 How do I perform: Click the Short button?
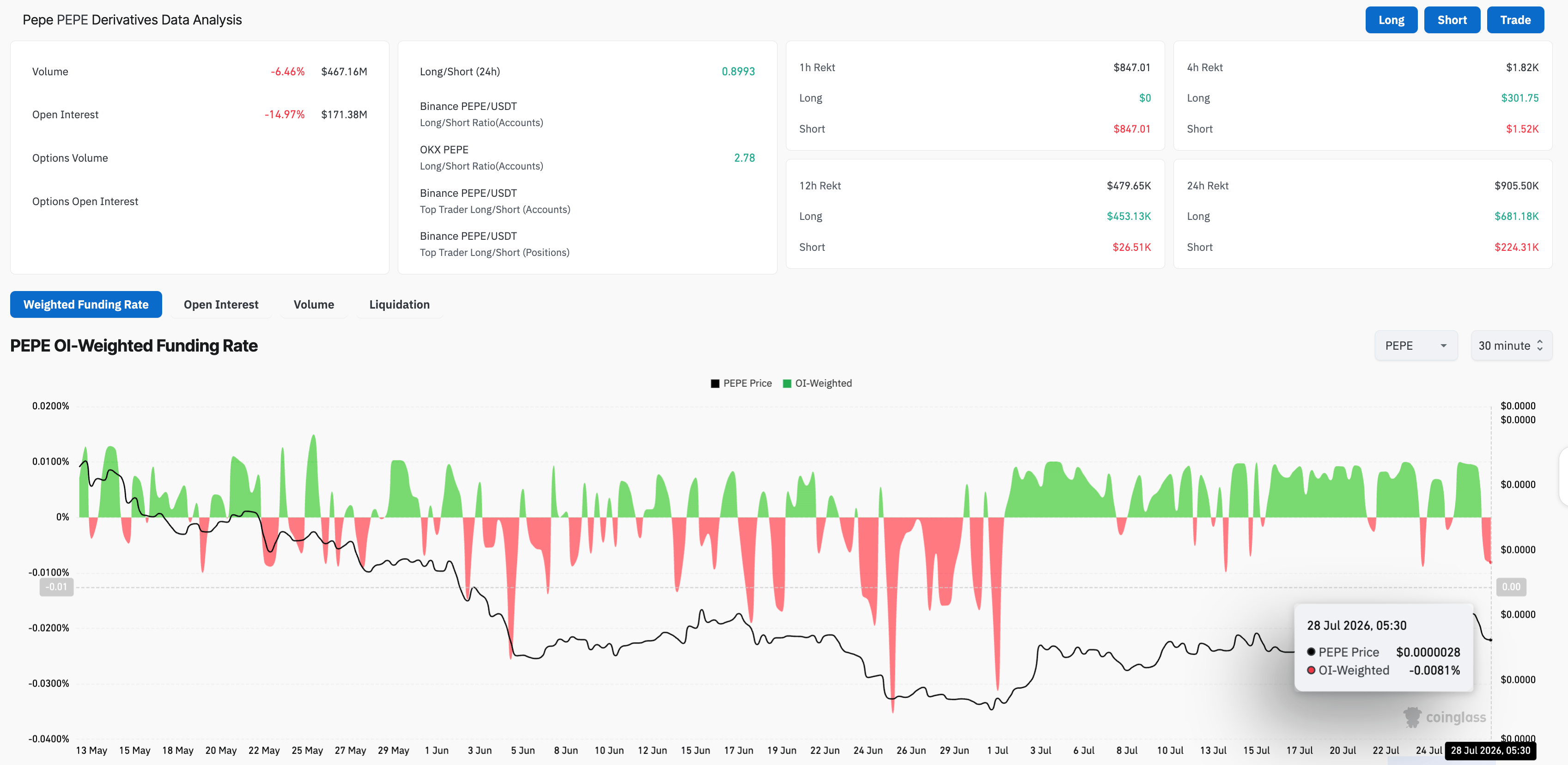[x=1452, y=20]
